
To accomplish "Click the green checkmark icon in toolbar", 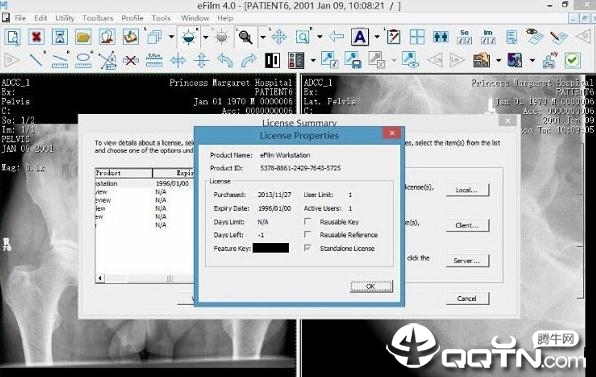I will (x=572, y=60).
